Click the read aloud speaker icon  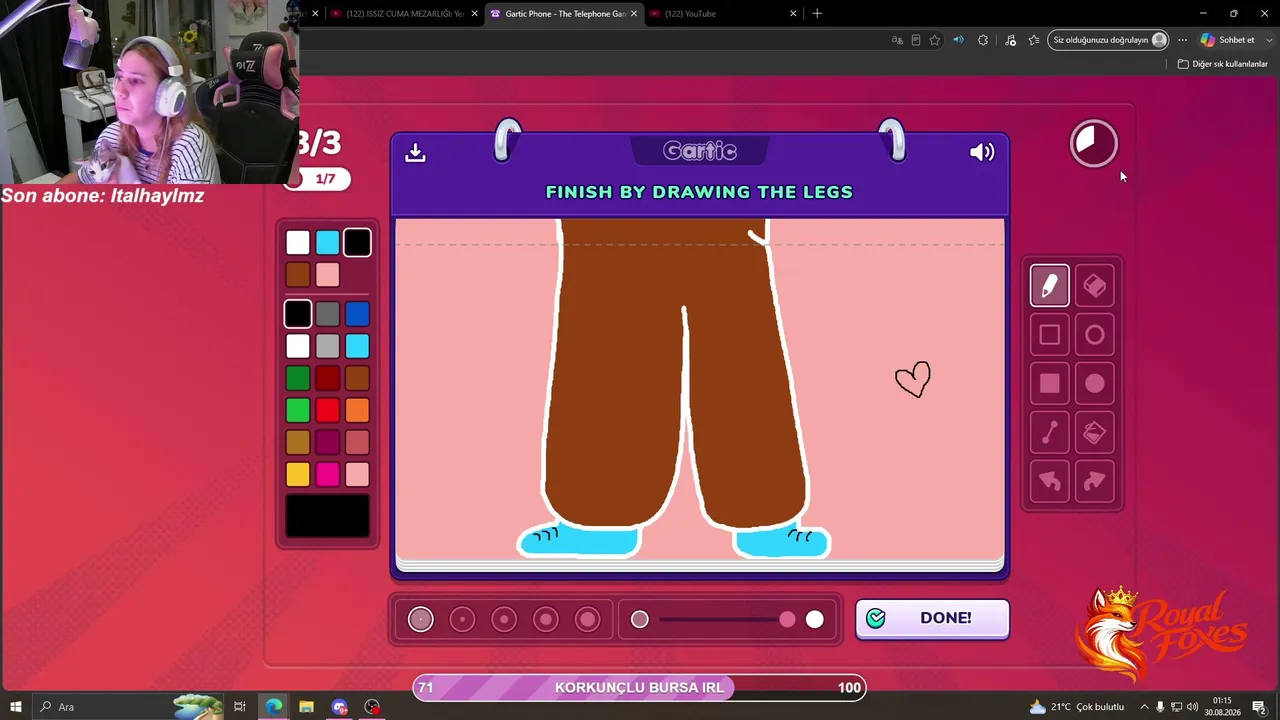point(958,40)
